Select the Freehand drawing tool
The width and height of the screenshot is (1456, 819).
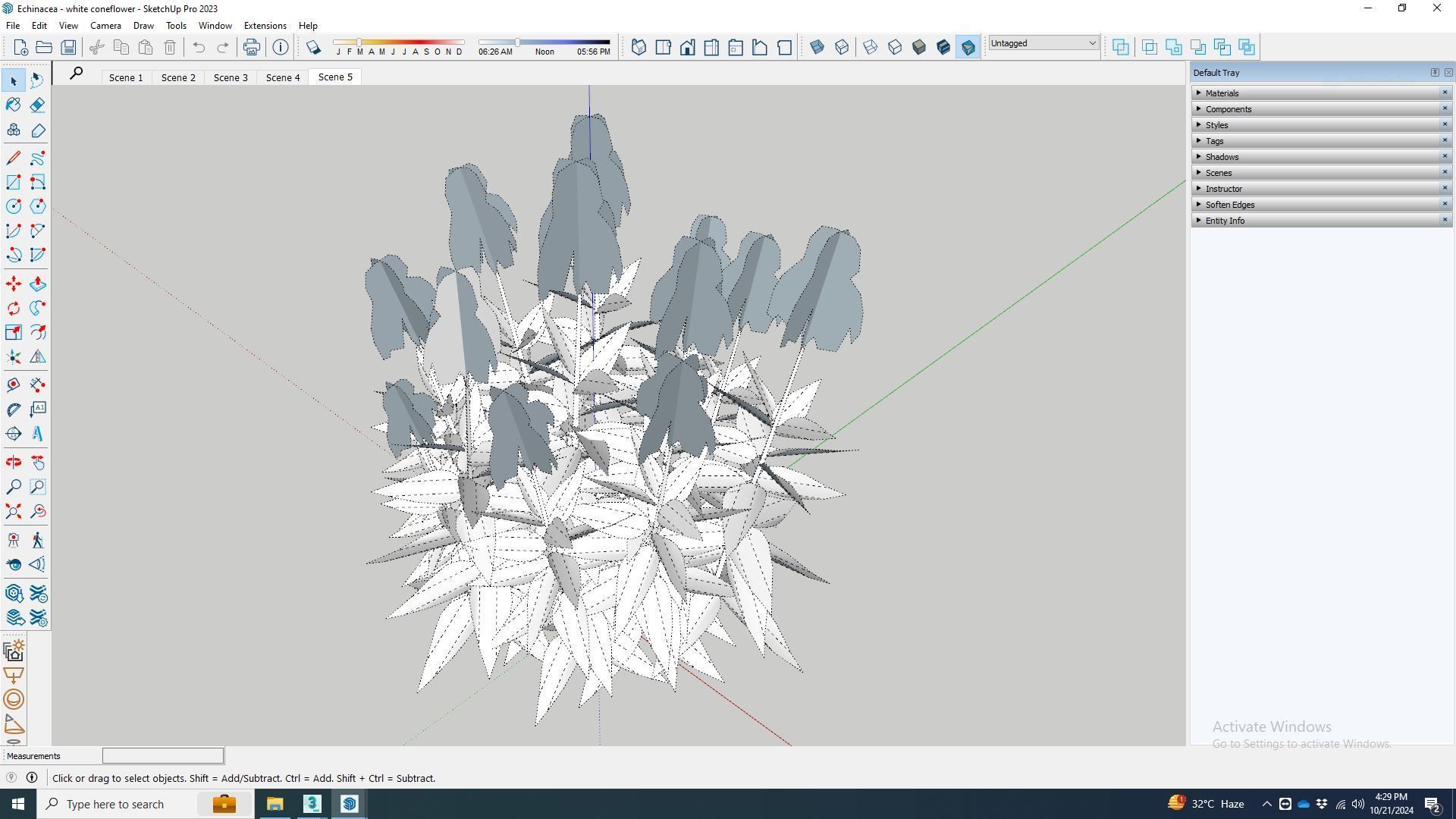(38, 158)
